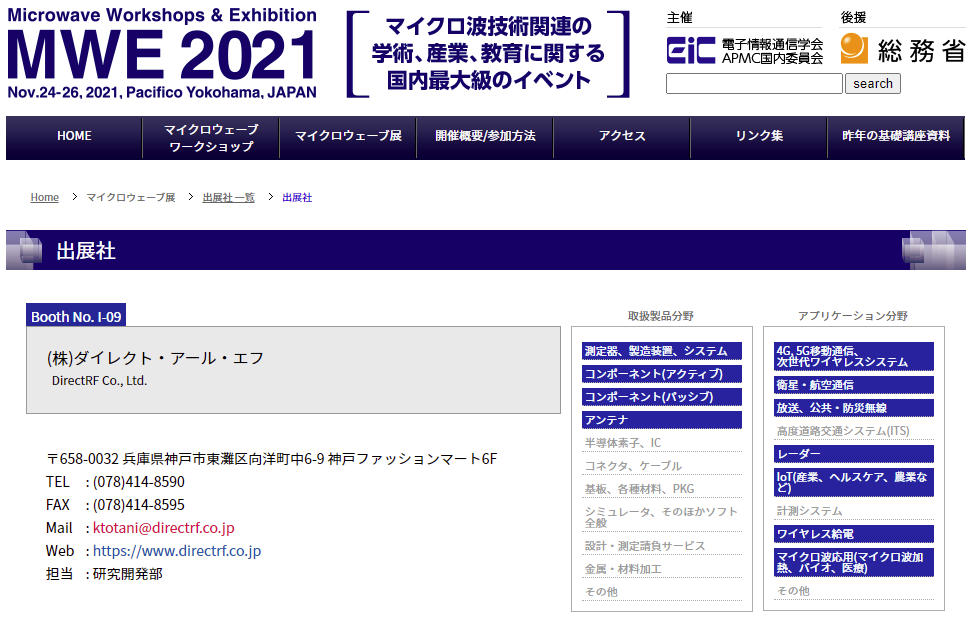Viewport: 973px width, 623px height.
Task: Select レーダー application field
Action: point(854,454)
